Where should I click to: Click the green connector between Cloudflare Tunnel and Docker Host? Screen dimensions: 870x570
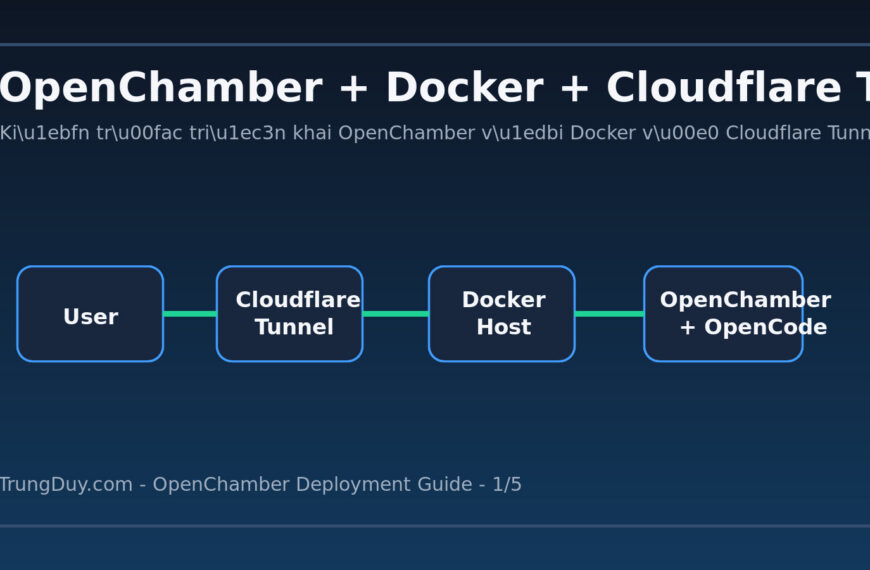[396, 314]
